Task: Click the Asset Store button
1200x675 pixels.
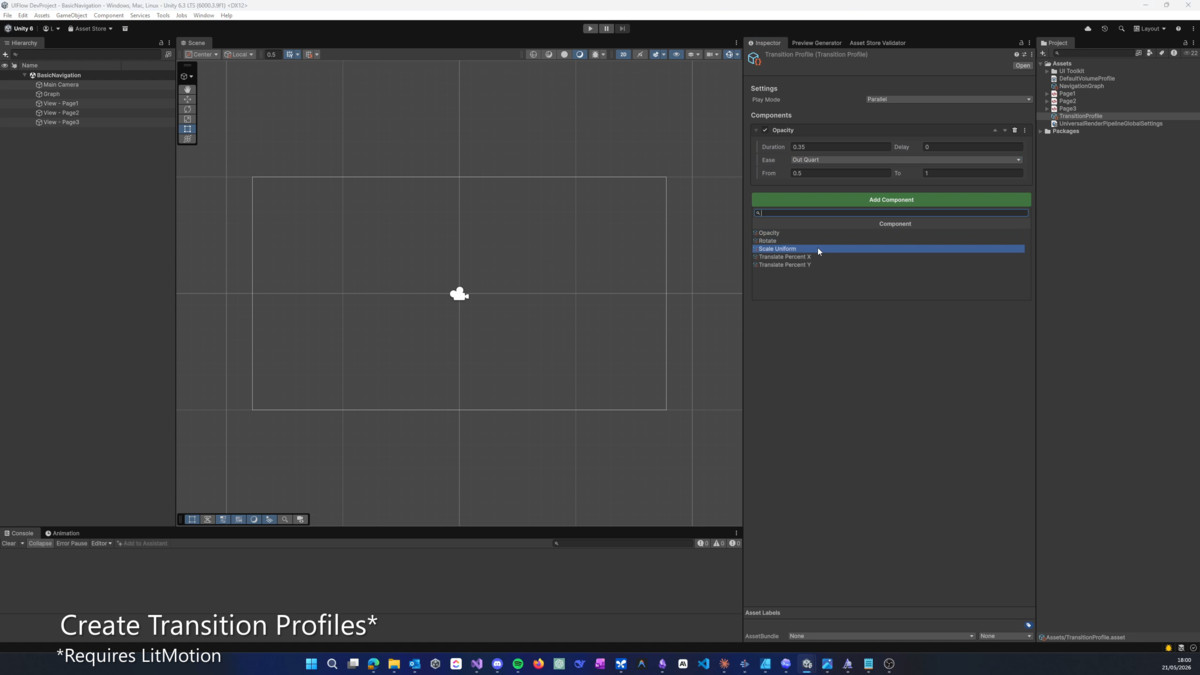Action: (x=91, y=29)
